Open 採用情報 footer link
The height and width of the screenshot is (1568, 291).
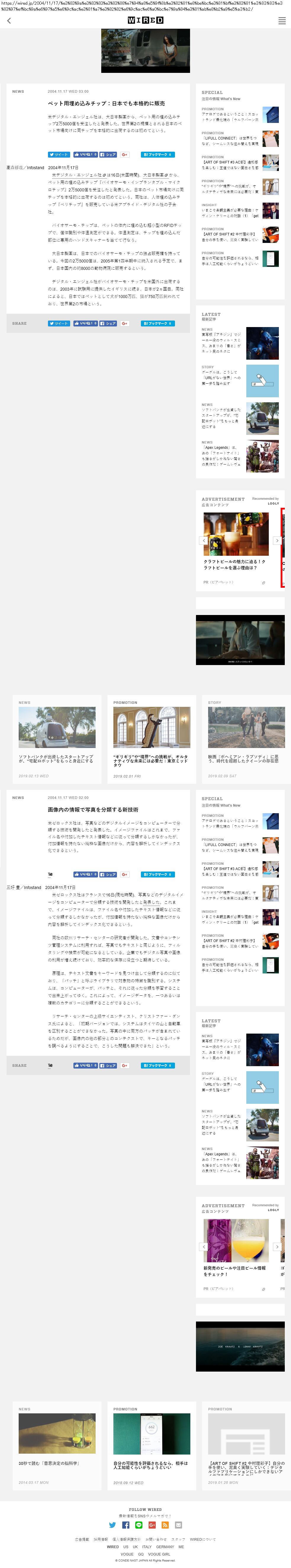coord(100,1539)
